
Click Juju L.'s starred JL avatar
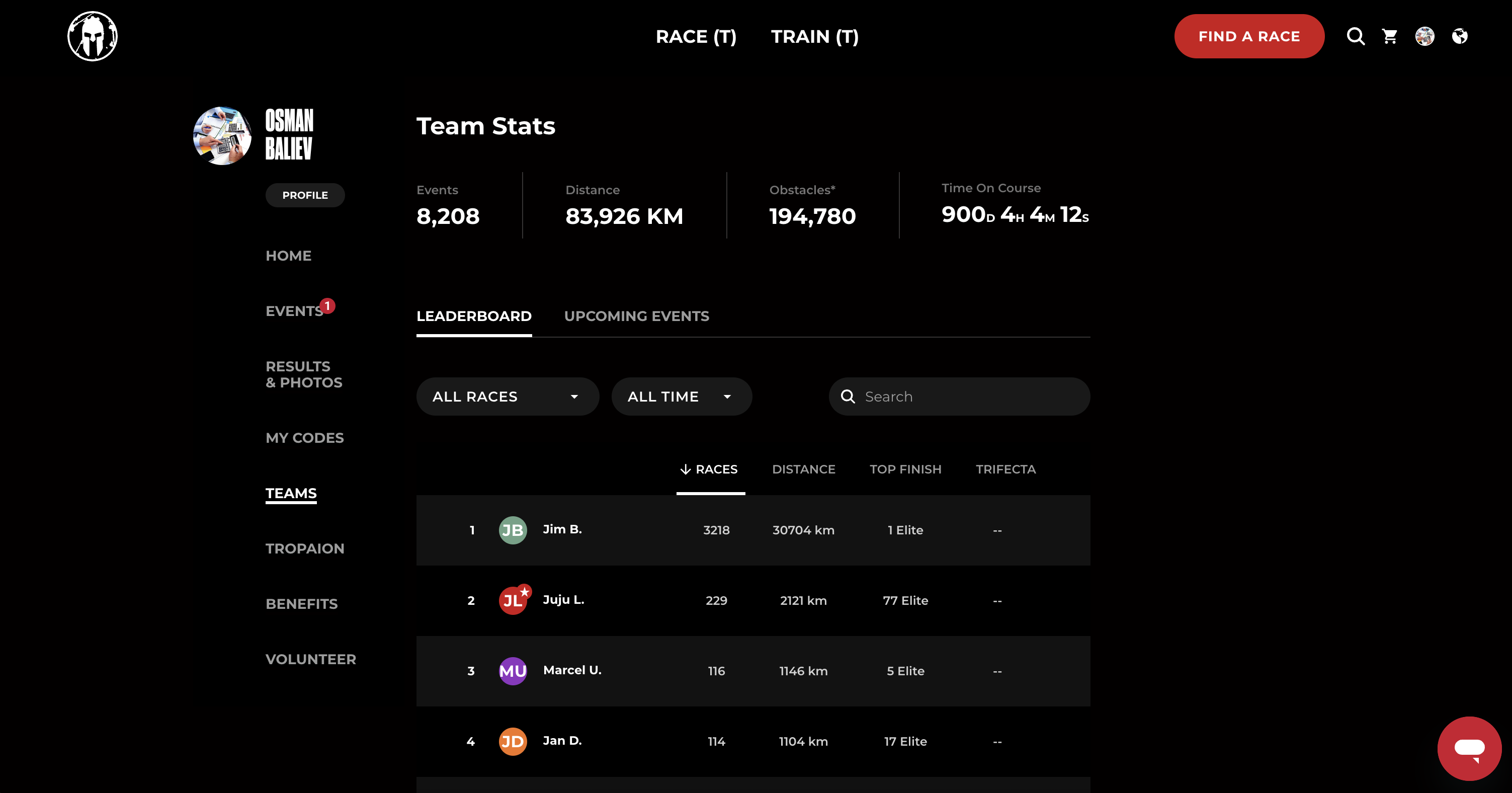[x=513, y=600]
